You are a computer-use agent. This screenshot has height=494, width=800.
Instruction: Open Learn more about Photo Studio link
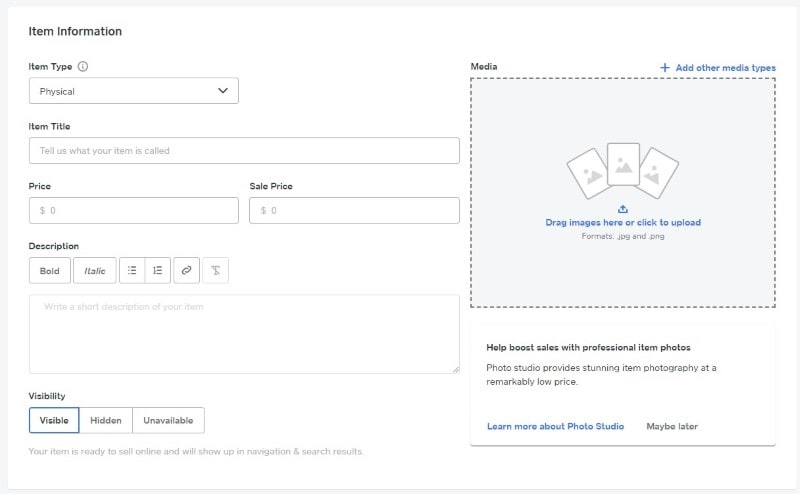555,426
